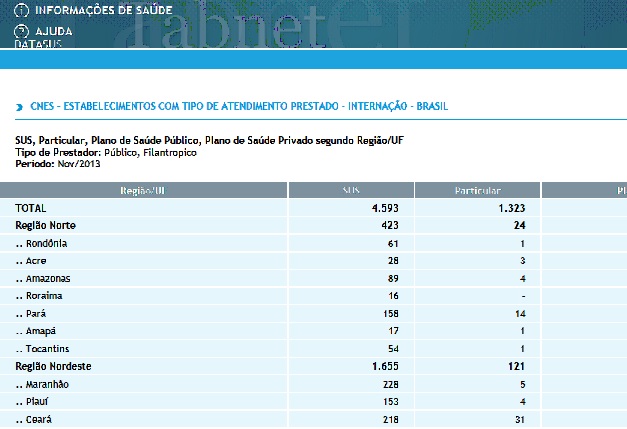Click the Ceará Particular value 31
The image size is (627, 429).
tap(520, 419)
